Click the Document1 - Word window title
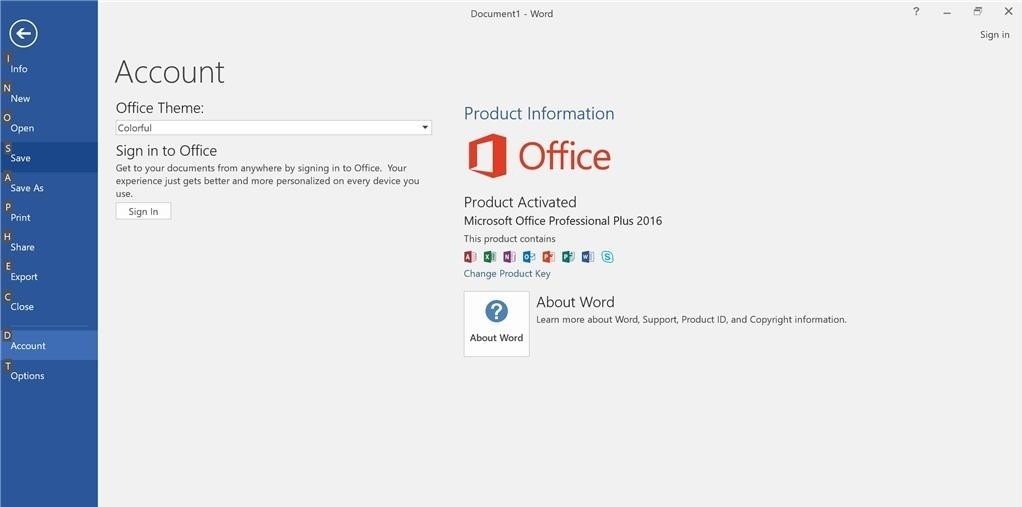The image size is (1022, 507). coord(512,14)
